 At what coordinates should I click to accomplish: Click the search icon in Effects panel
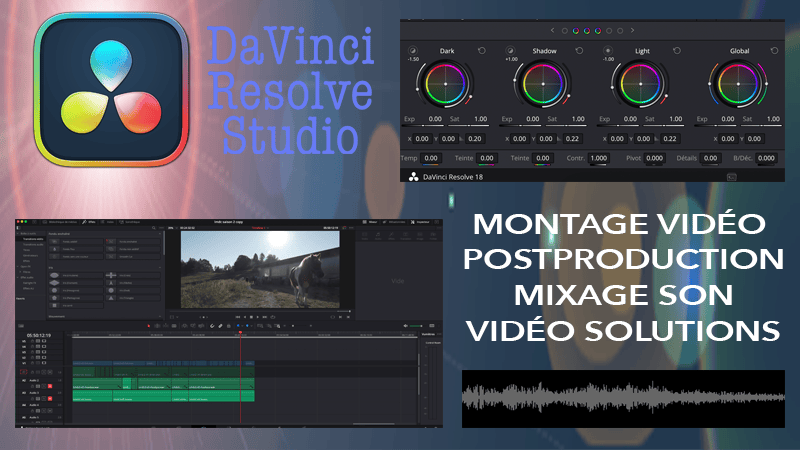point(154,228)
